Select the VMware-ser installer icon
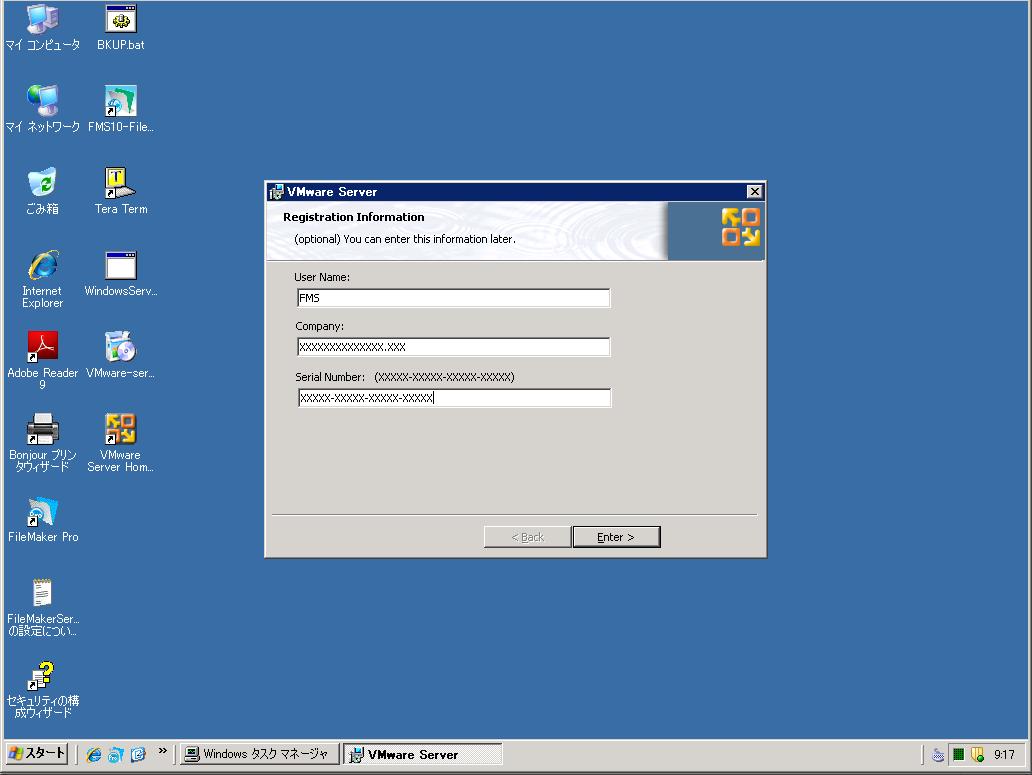This screenshot has height=775, width=1032. (120, 355)
